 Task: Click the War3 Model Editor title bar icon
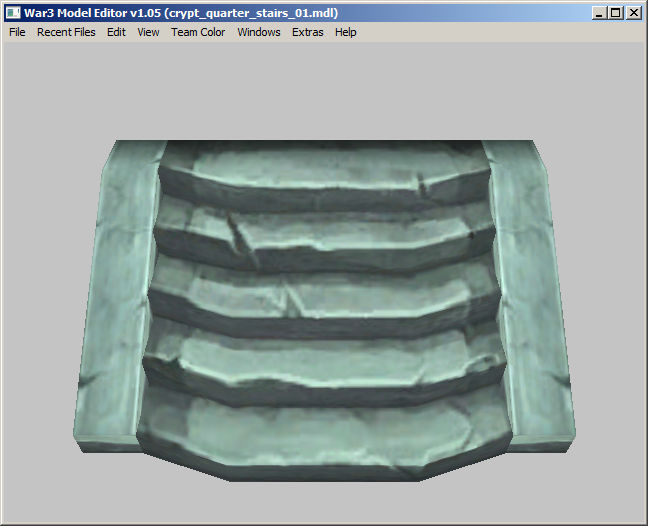point(13,13)
